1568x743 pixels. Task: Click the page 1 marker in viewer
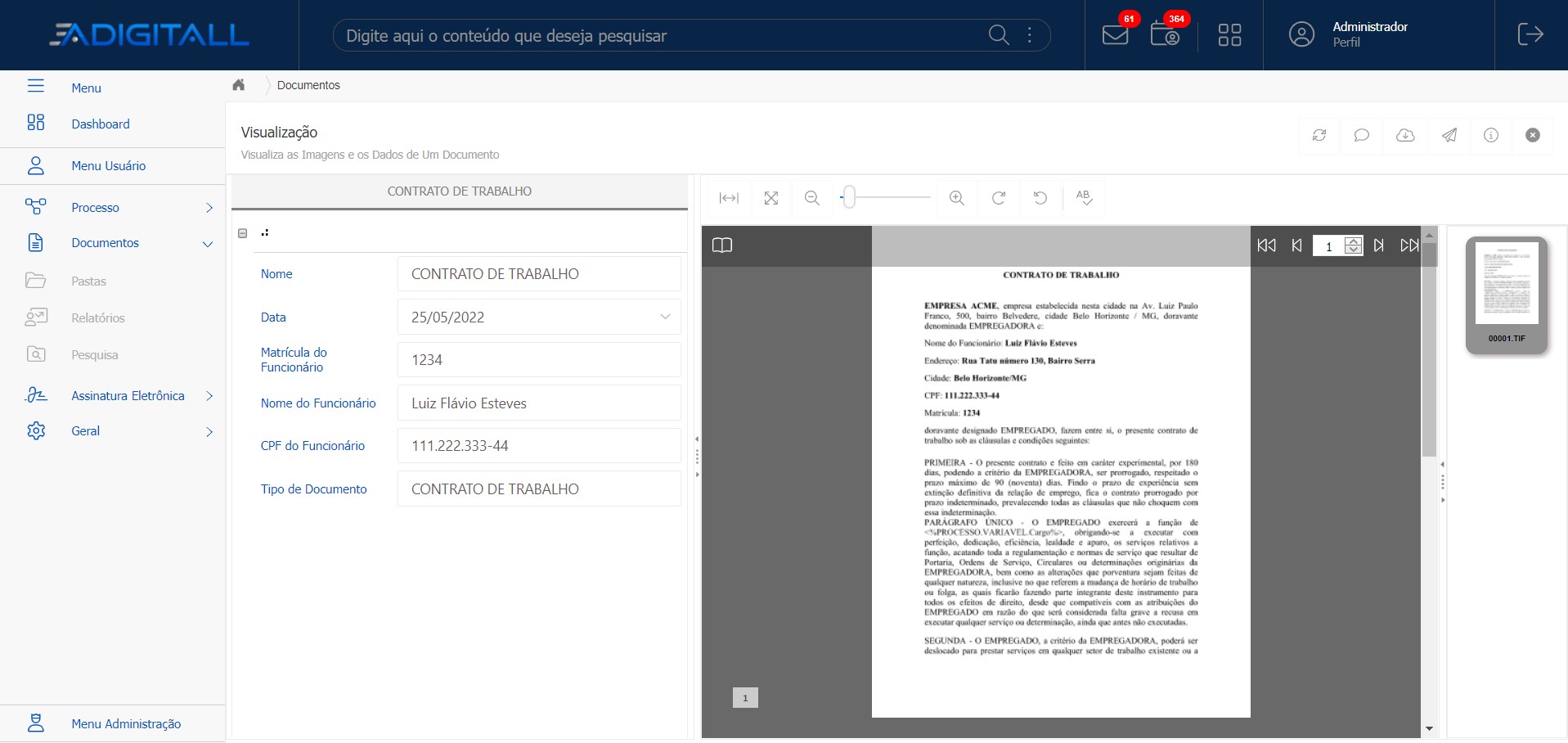click(745, 698)
